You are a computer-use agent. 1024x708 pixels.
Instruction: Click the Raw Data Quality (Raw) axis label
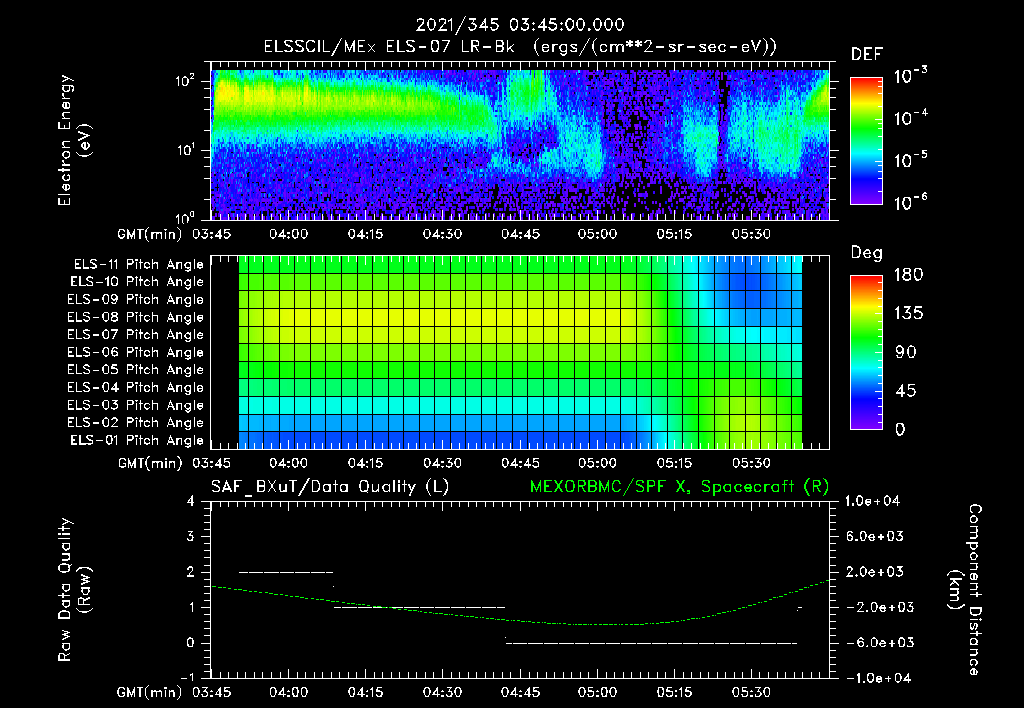point(74,590)
